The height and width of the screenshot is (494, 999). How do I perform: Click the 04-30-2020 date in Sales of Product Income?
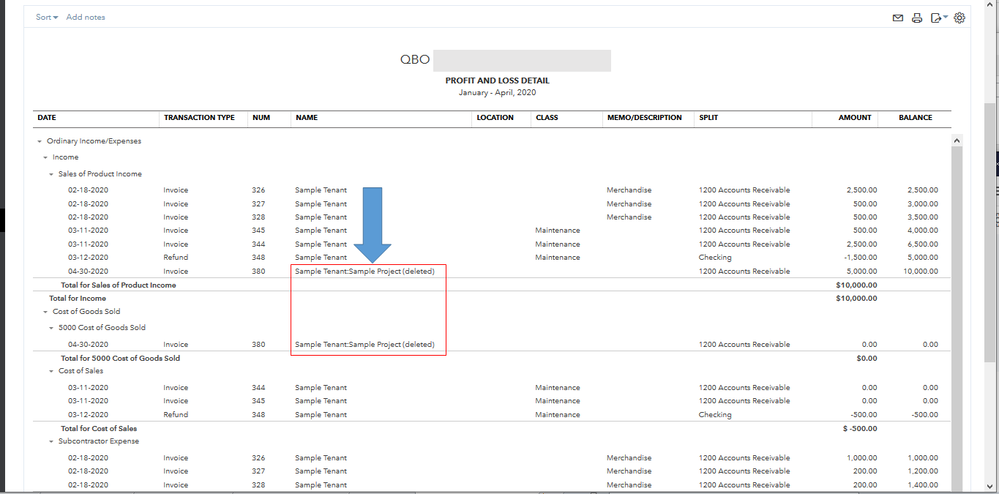point(88,271)
